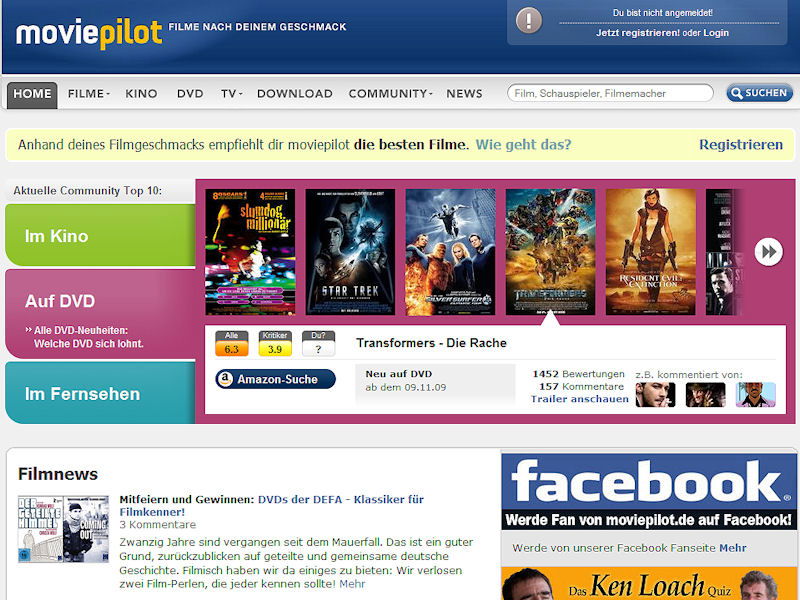Click 'Mehr' in Facebook Fanseite text

[x=733, y=548]
